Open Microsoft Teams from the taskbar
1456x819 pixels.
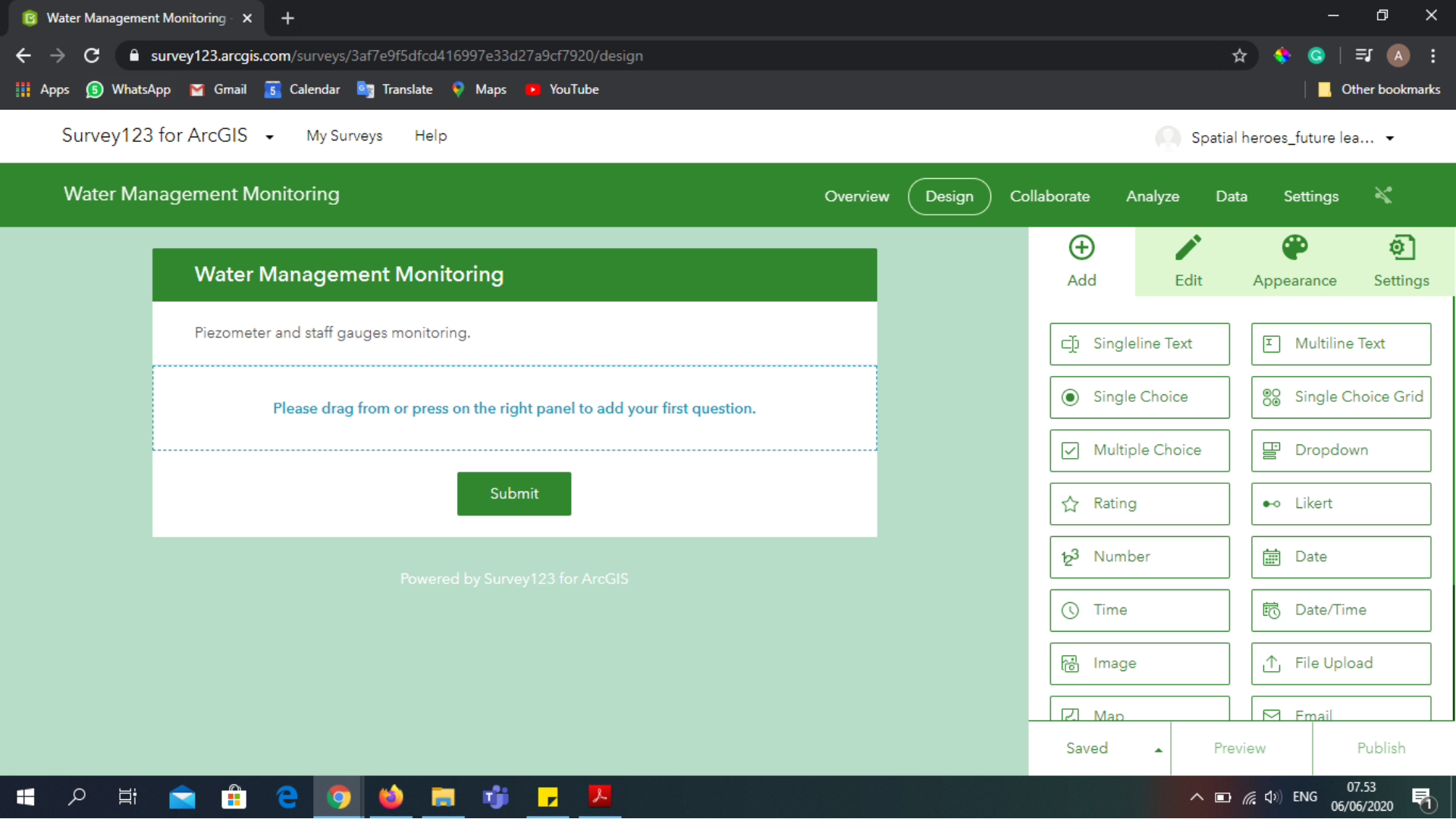[495, 797]
